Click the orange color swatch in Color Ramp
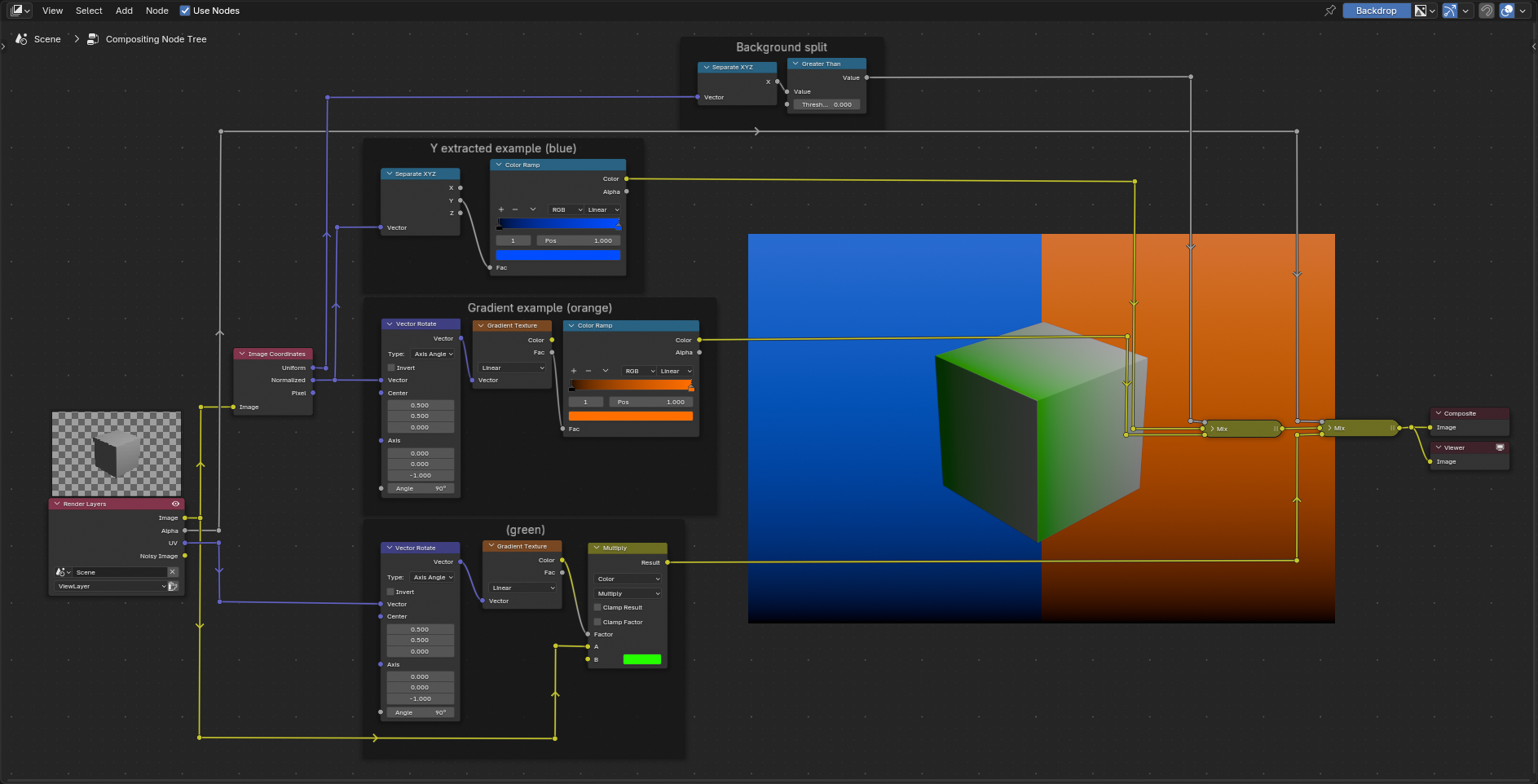The height and width of the screenshot is (784, 1538). pyautogui.click(x=631, y=416)
